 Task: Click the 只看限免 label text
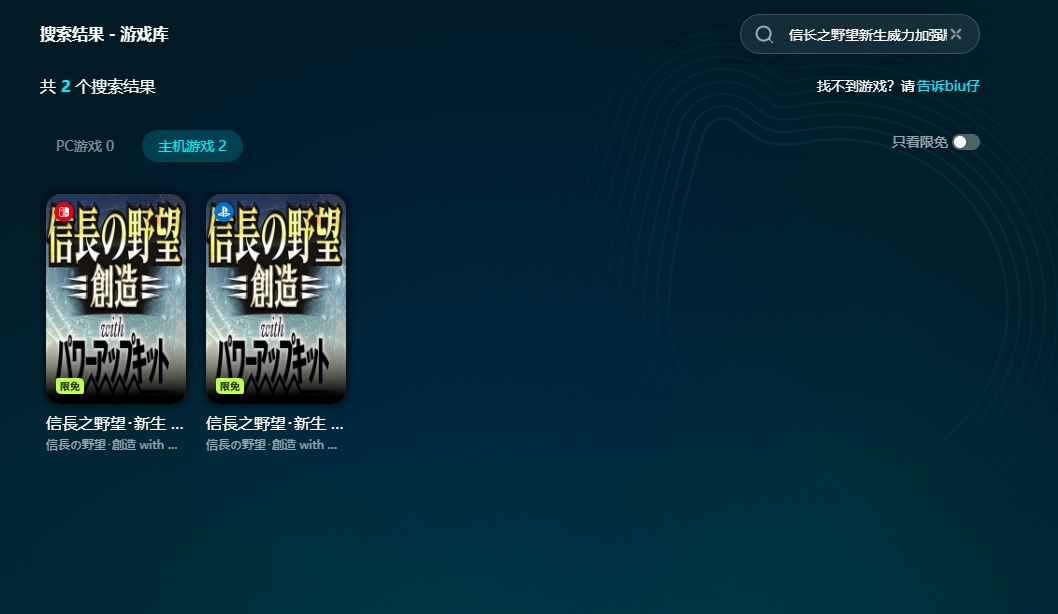tap(920, 142)
